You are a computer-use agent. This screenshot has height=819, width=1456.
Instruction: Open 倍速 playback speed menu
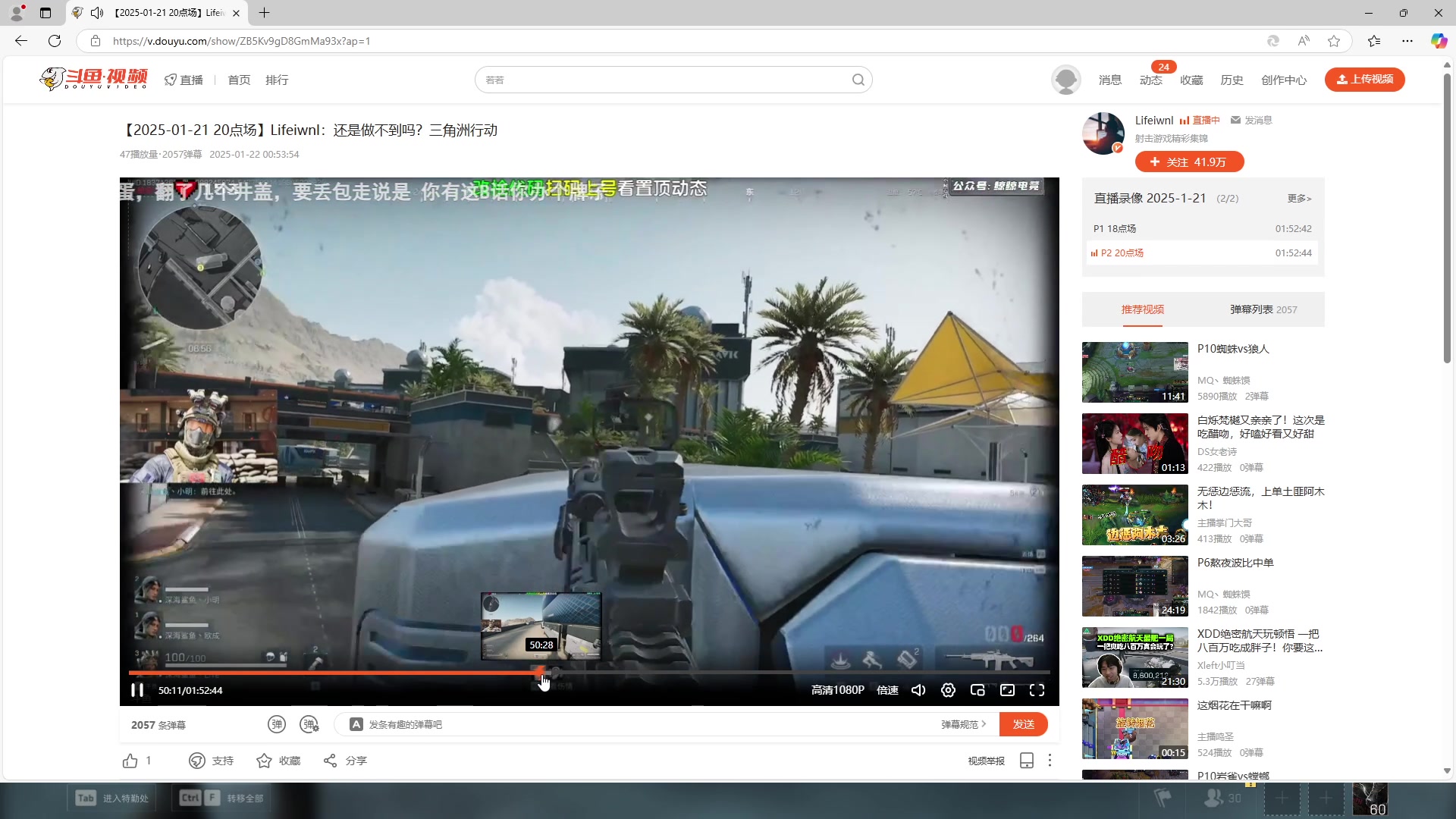[x=887, y=690]
